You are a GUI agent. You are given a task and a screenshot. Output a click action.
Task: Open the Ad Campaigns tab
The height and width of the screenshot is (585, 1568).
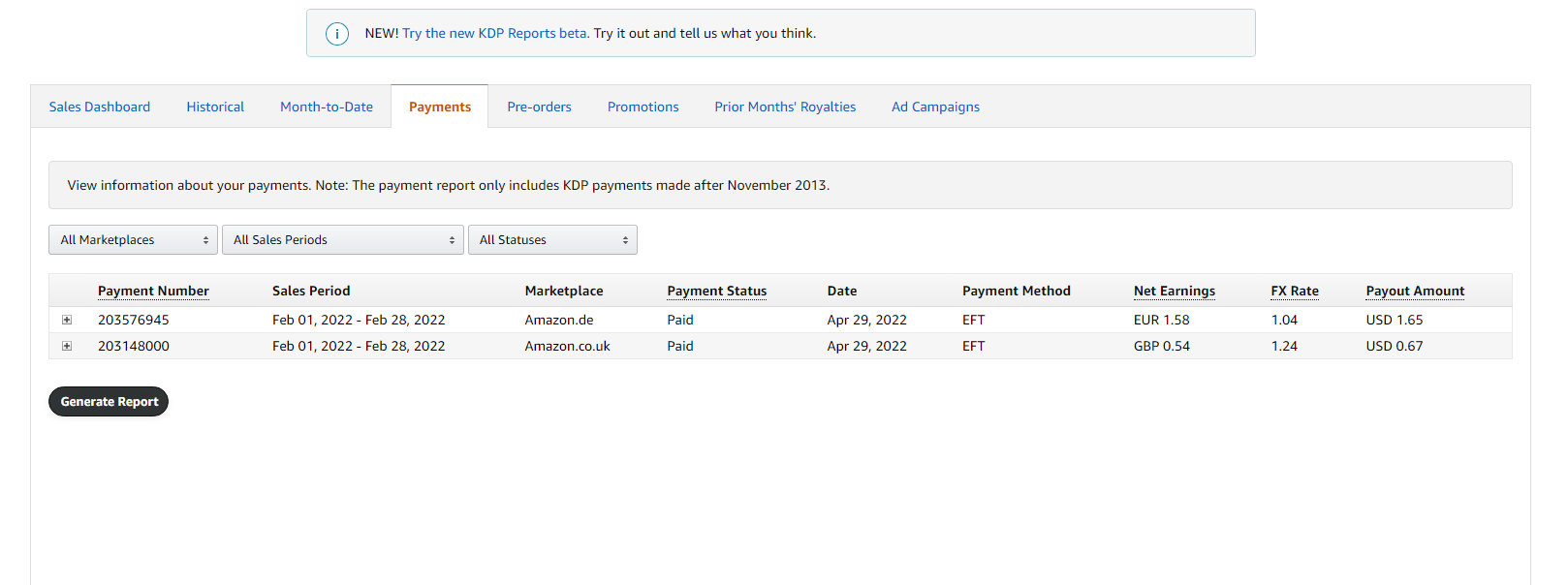point(935,107)
